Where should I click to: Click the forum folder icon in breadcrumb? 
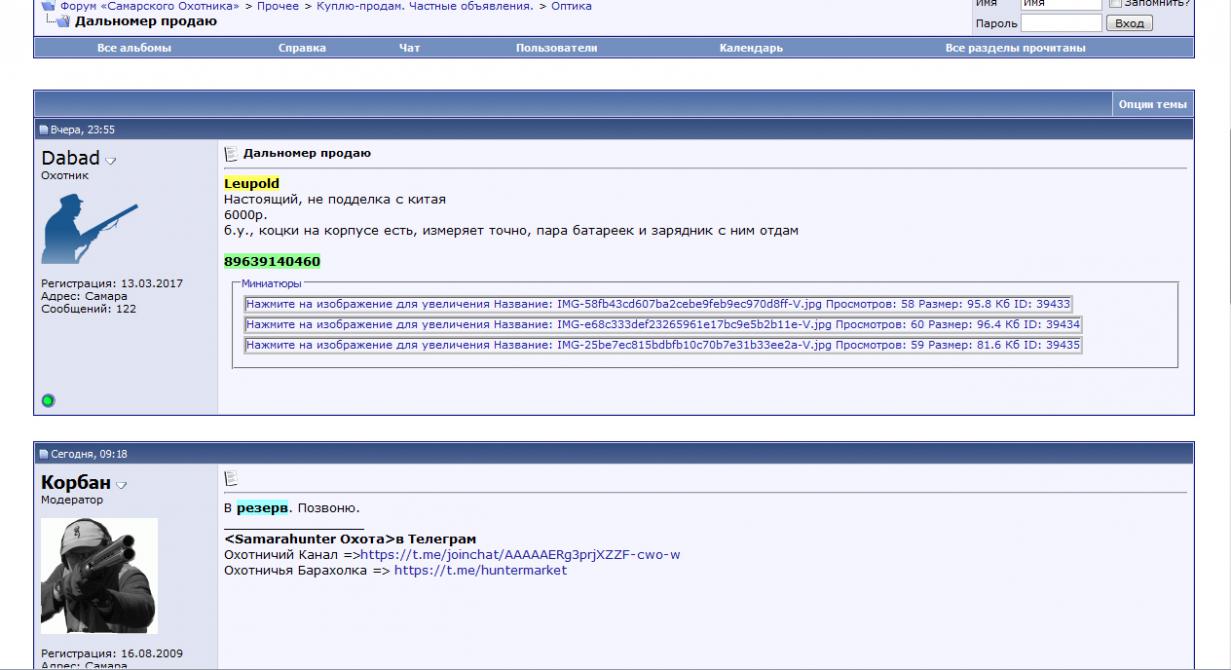[x=47, y=6]
